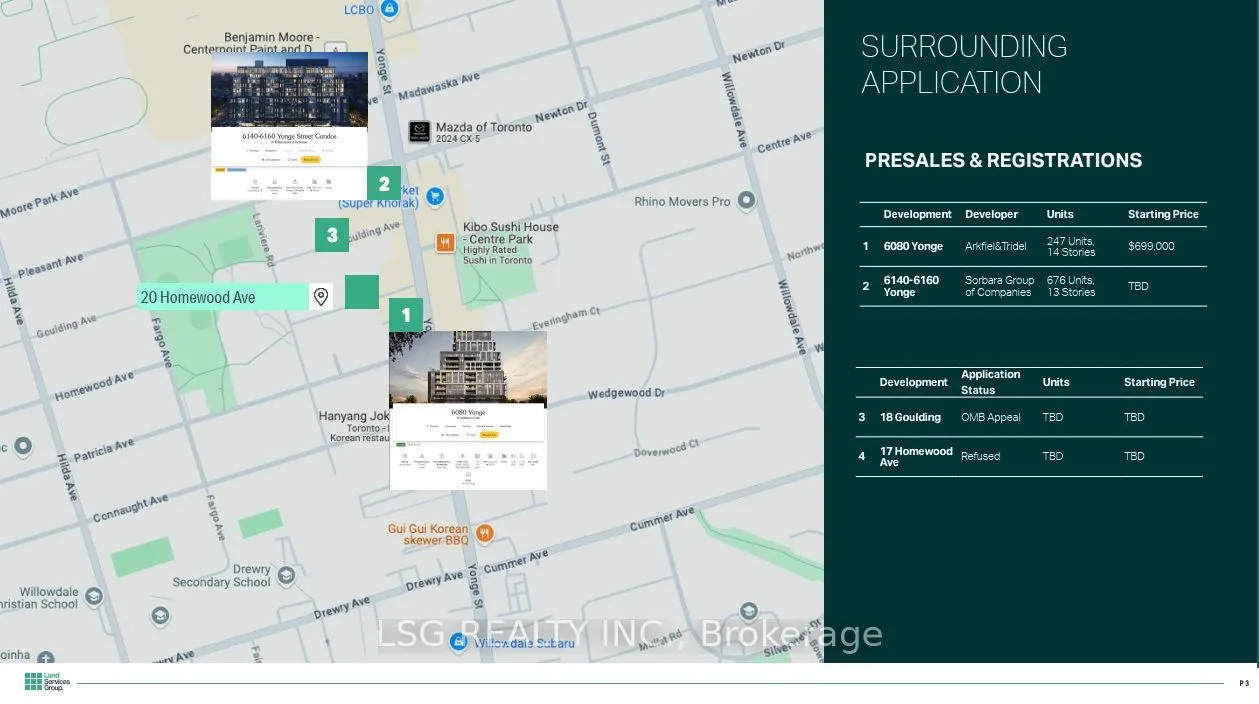Click green map marker number 3
Image resolution: width=1259 pixels, height=704 pixels.
tap(332, 236)
